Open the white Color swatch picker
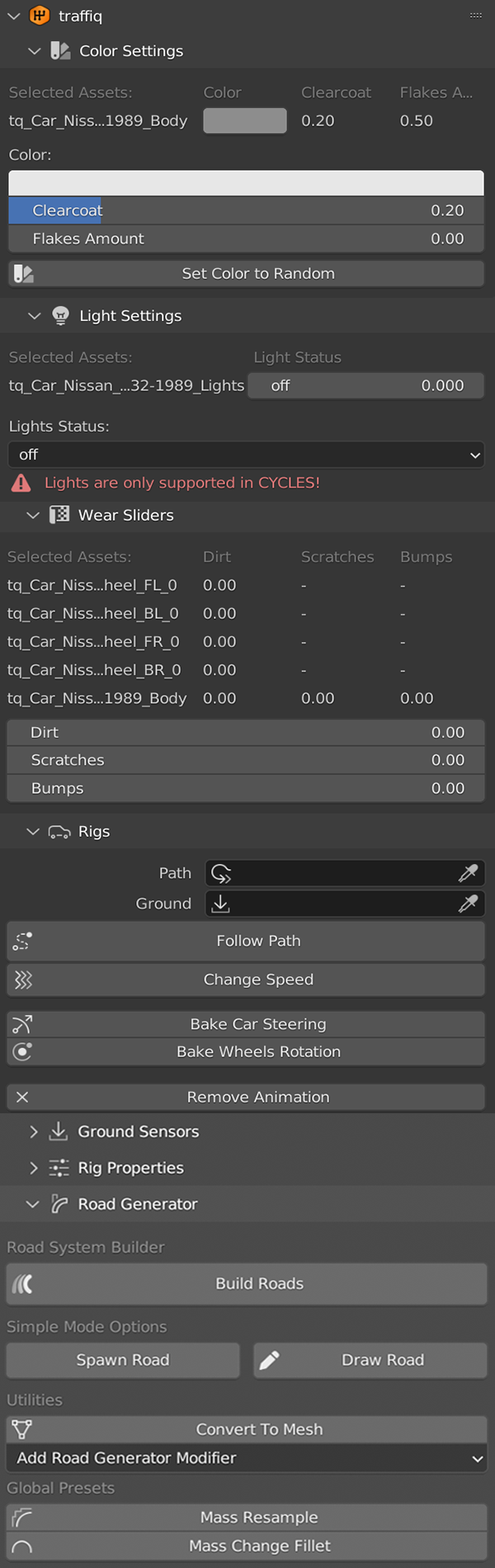 click(x=246, y=182)
